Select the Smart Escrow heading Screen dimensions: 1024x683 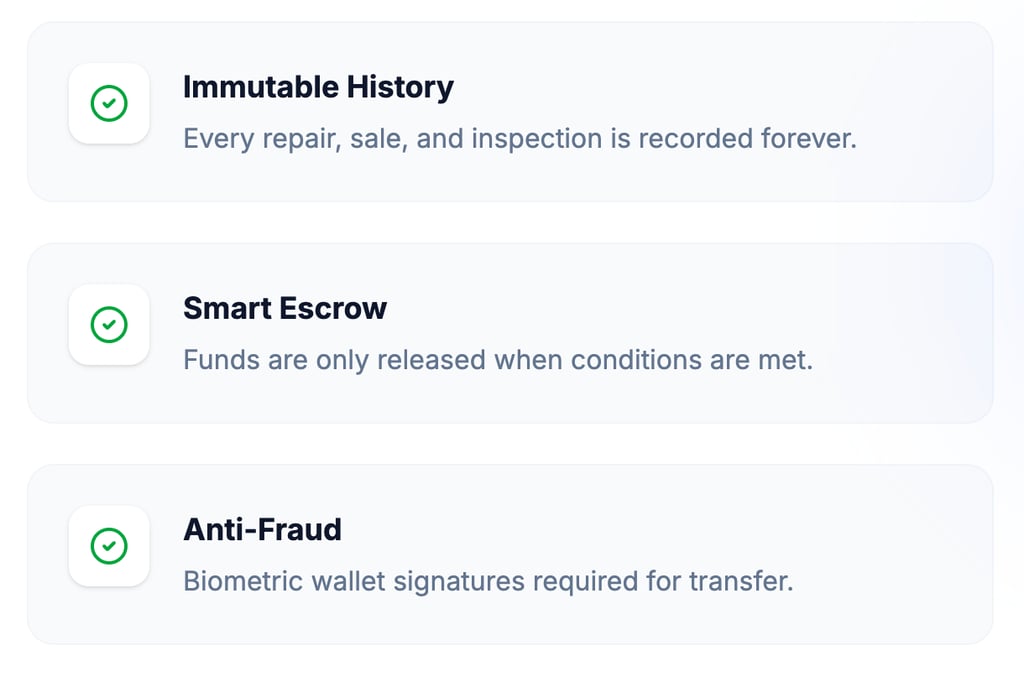(x=285, y=308)
